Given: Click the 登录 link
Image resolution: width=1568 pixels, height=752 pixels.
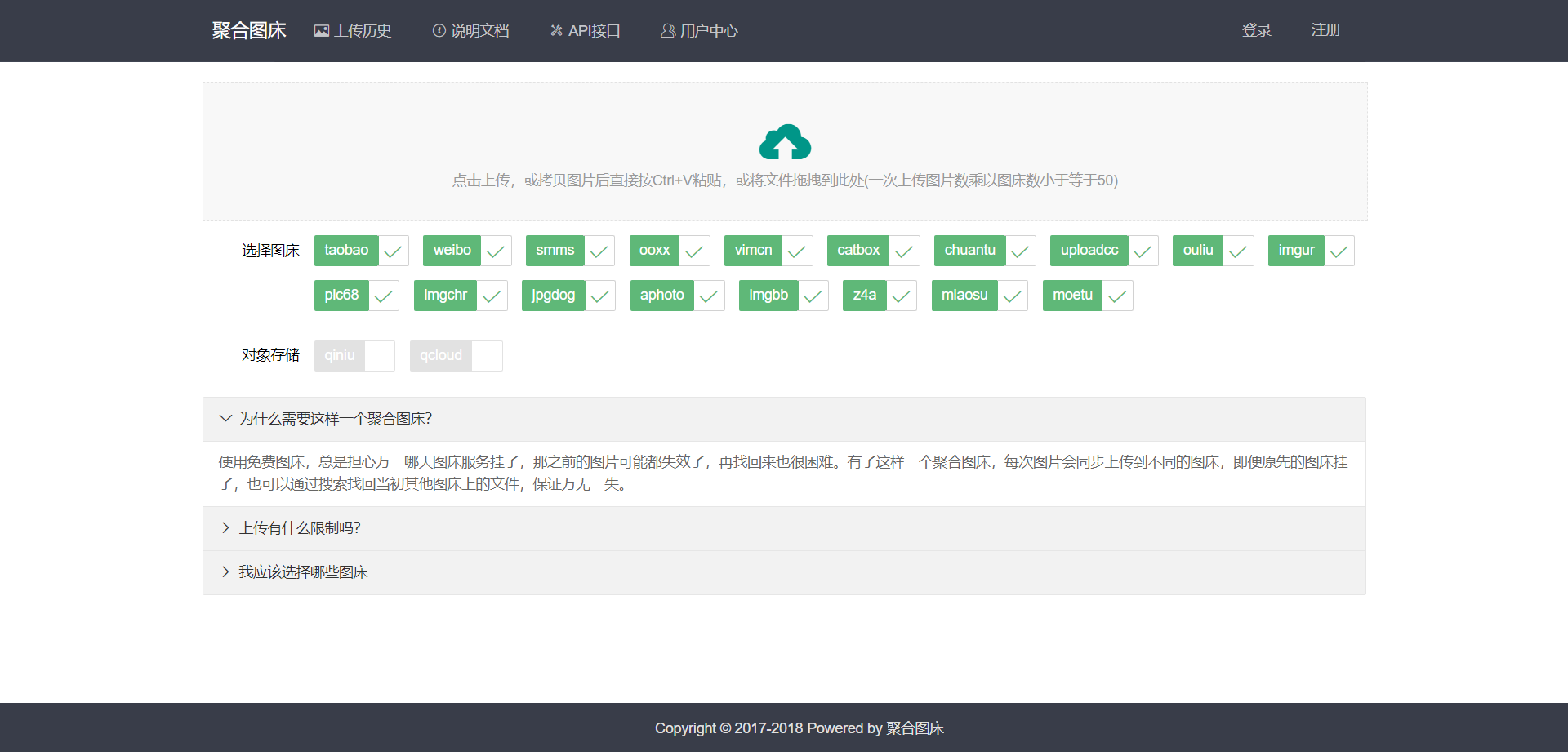Looking at the screenshot, I should (x=1257, y=30).
